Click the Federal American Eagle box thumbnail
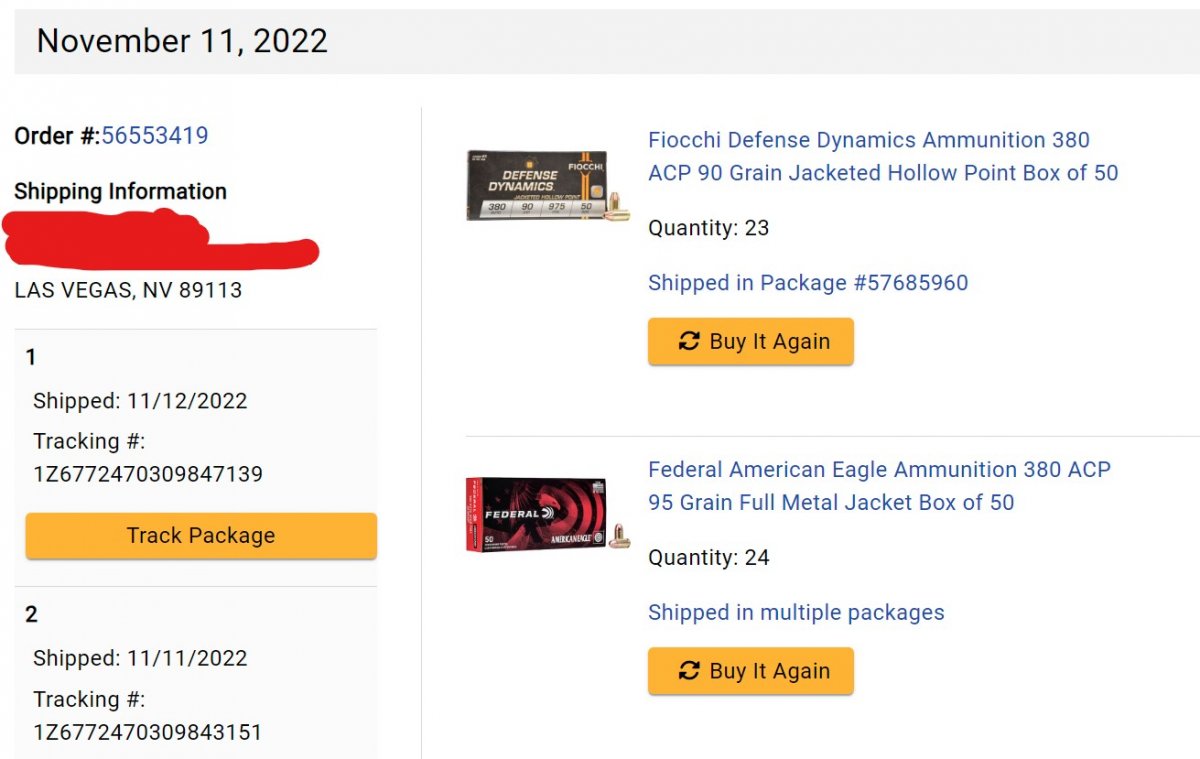 (x=548, y=515)
